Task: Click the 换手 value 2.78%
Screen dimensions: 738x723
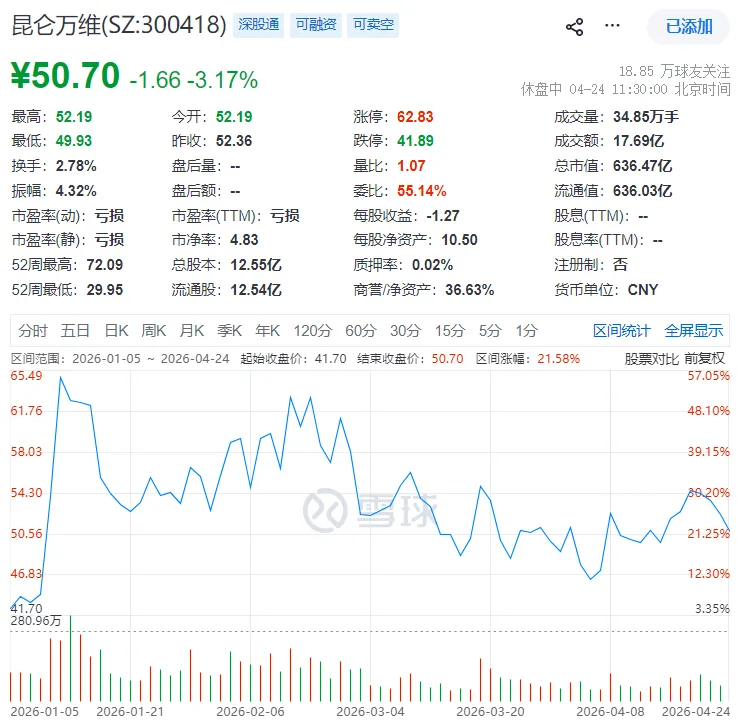Action: 76,166
